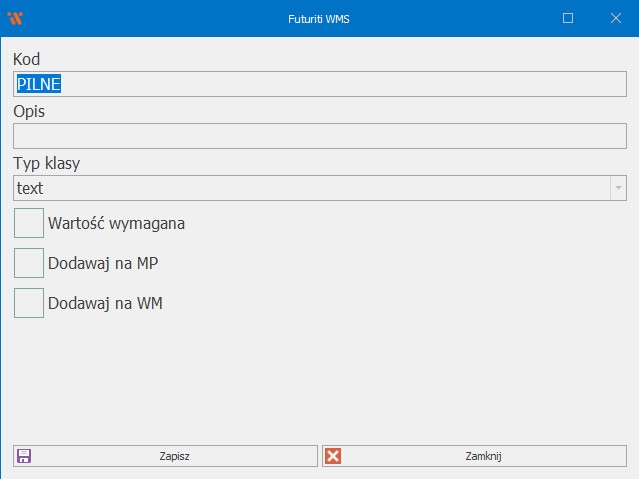The height and width of the screenshot is (479, 639).
Task: Click the floppy disk save icon
Action: 25,456
